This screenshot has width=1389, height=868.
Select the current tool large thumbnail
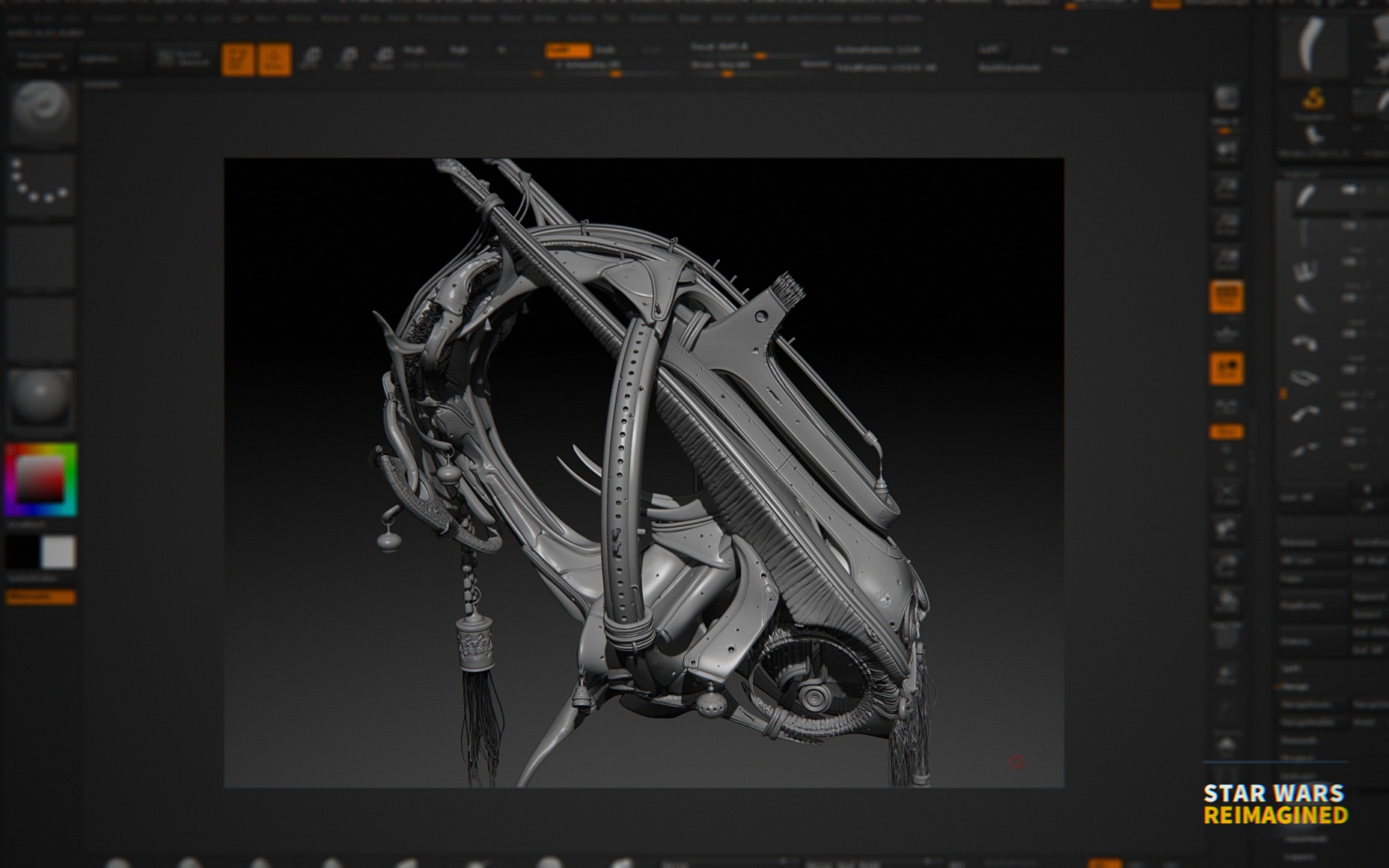(1313, 46)
